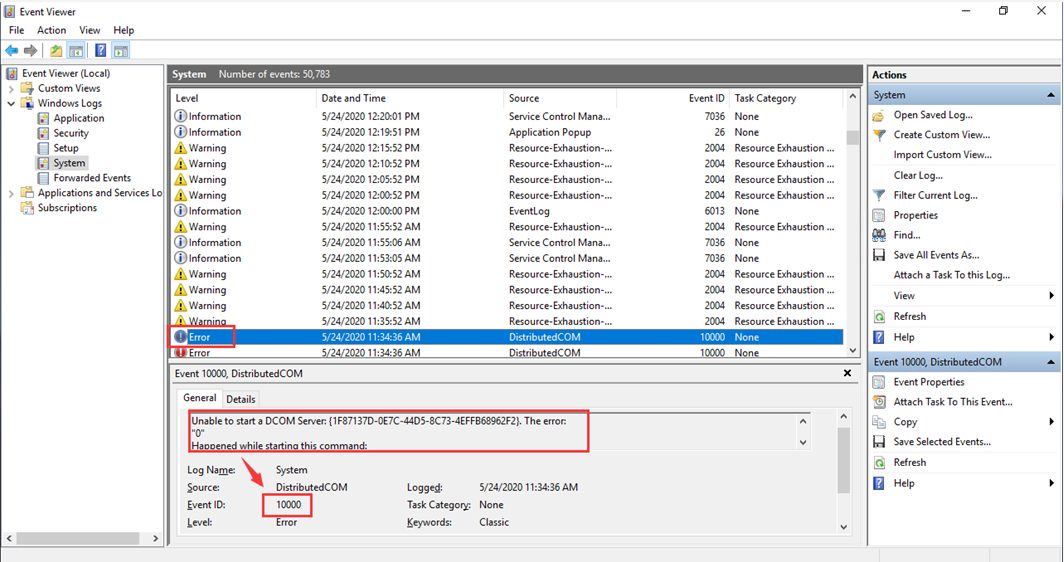Sort by the Level column header
Viewport: 1064px width, 562px height.
tap(244, 98)
